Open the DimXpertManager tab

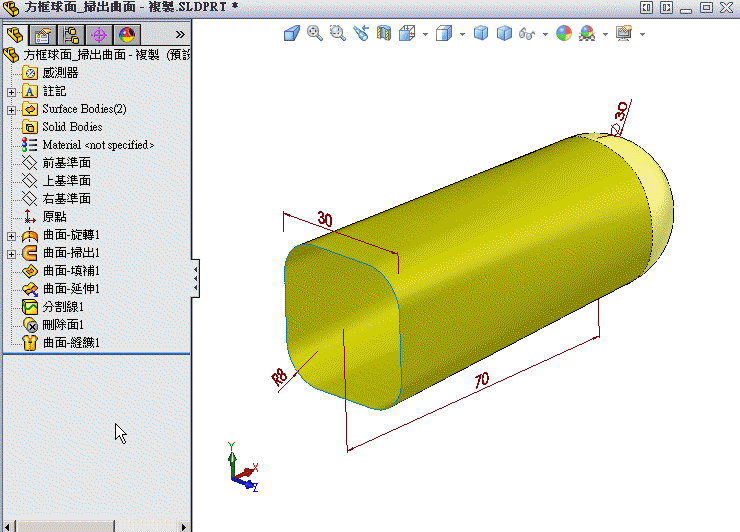(x=99, y=34)
